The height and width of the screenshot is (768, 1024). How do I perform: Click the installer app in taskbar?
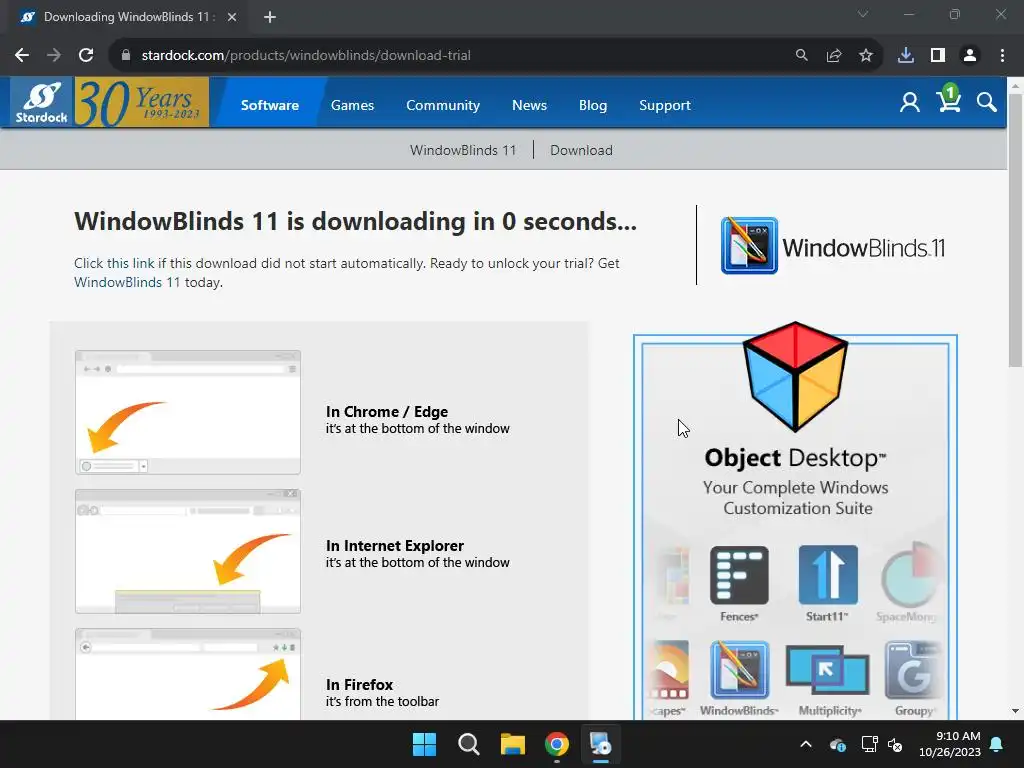[600, 744]
